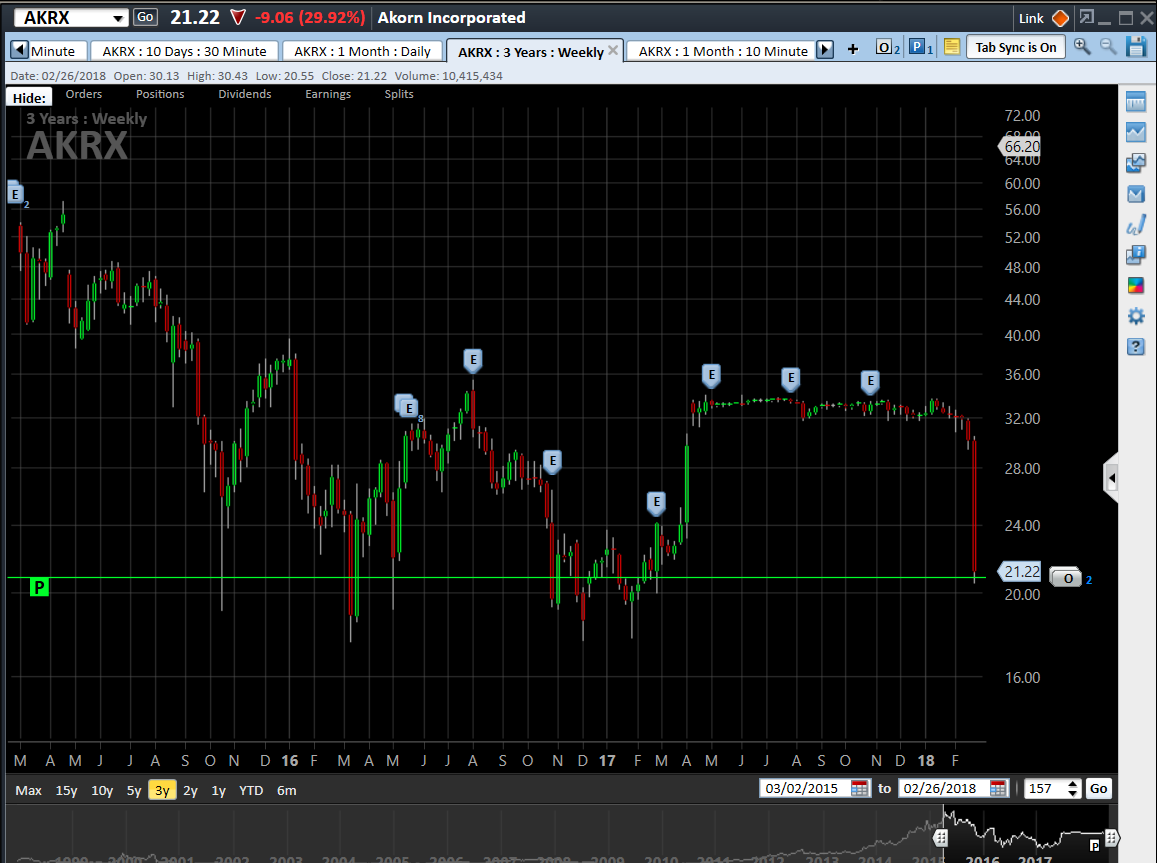This screenshot has height=863, width=1157.
Task: Select the 6m time range
Action: point(286,790)
